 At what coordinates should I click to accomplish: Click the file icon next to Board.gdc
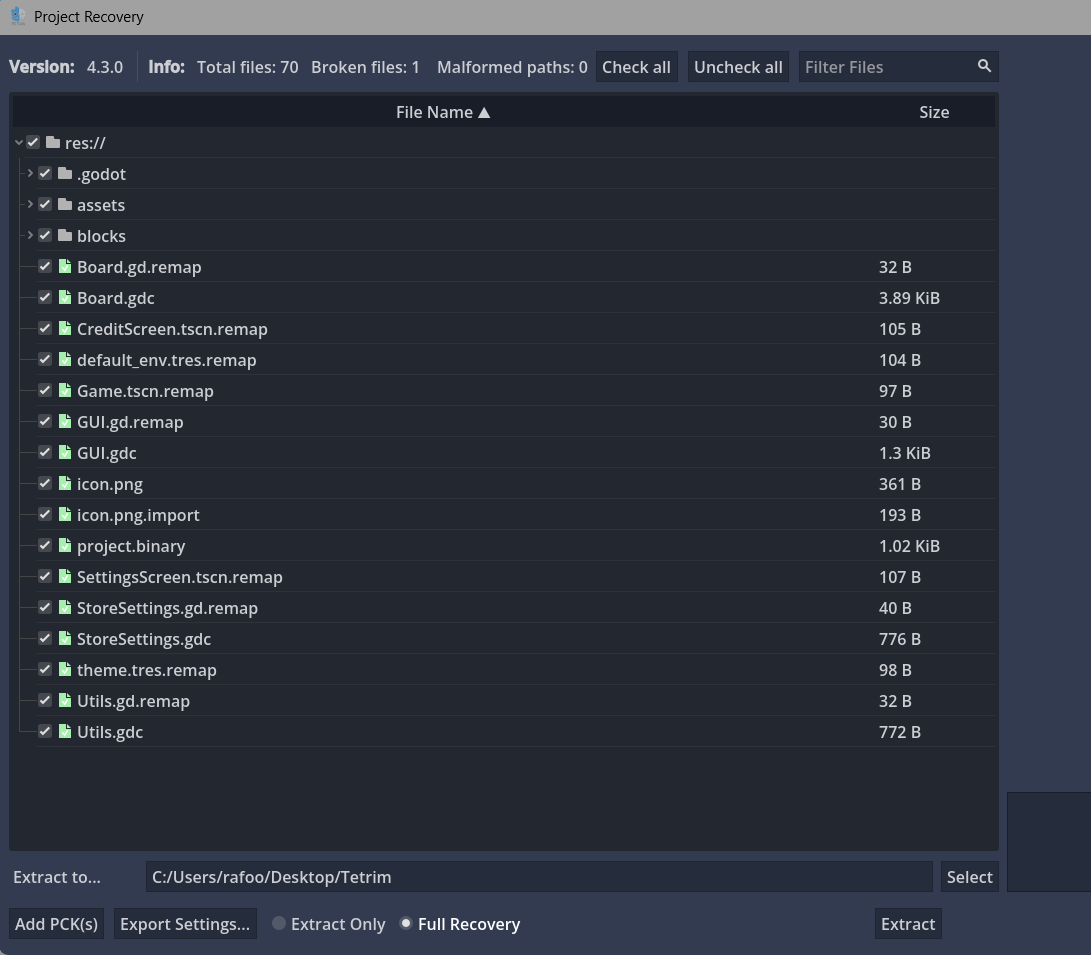coord(65,298)
